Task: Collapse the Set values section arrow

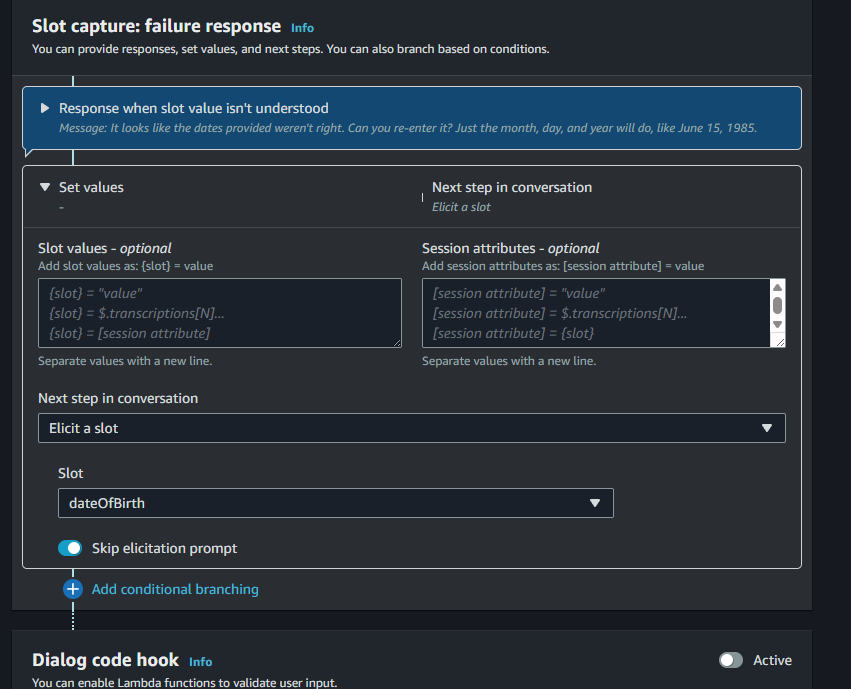Action: [x=45, y=187]
